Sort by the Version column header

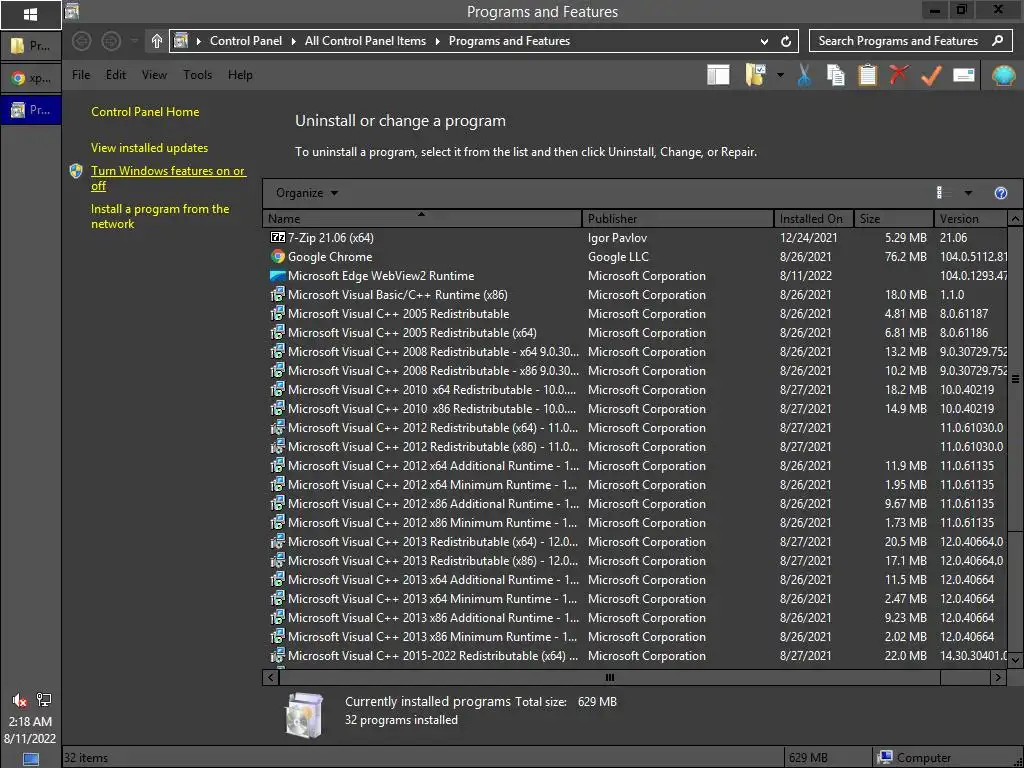click(970, 218)
